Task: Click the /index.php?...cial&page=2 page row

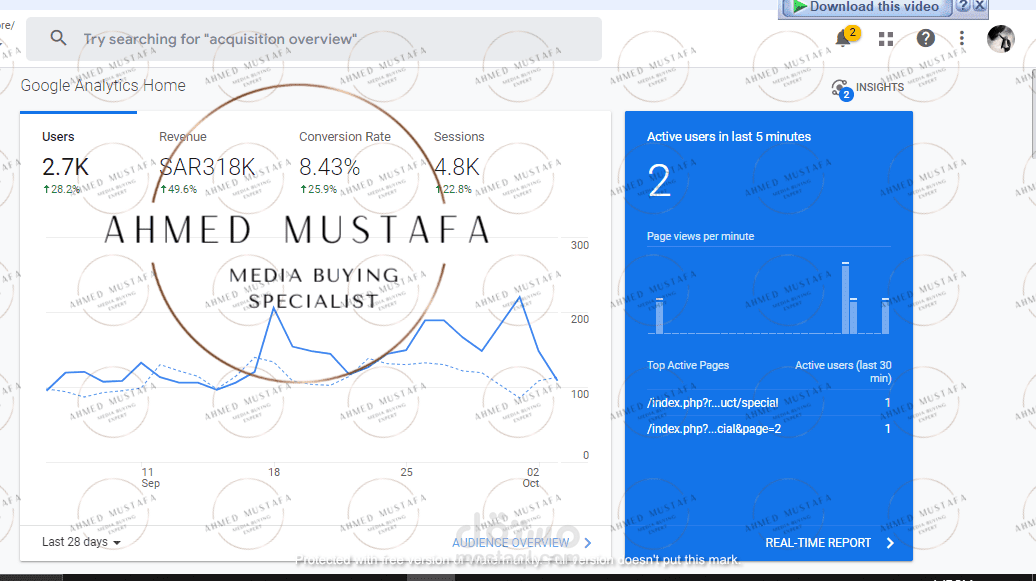Action: click(768, 429)
